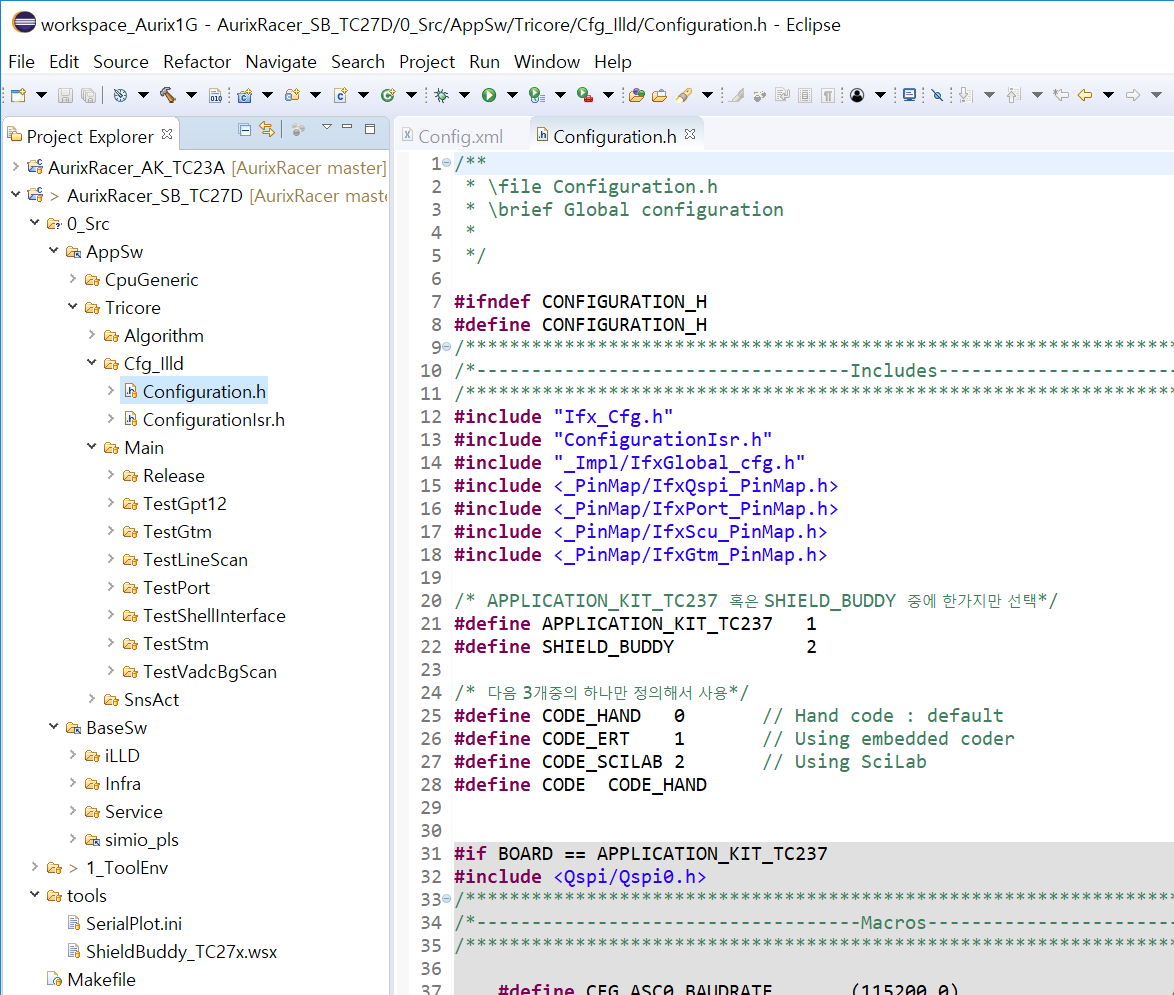Close the Configuration.h editor tab
The height and width of the screenshot is (995, 1174).
click(690, 134)
